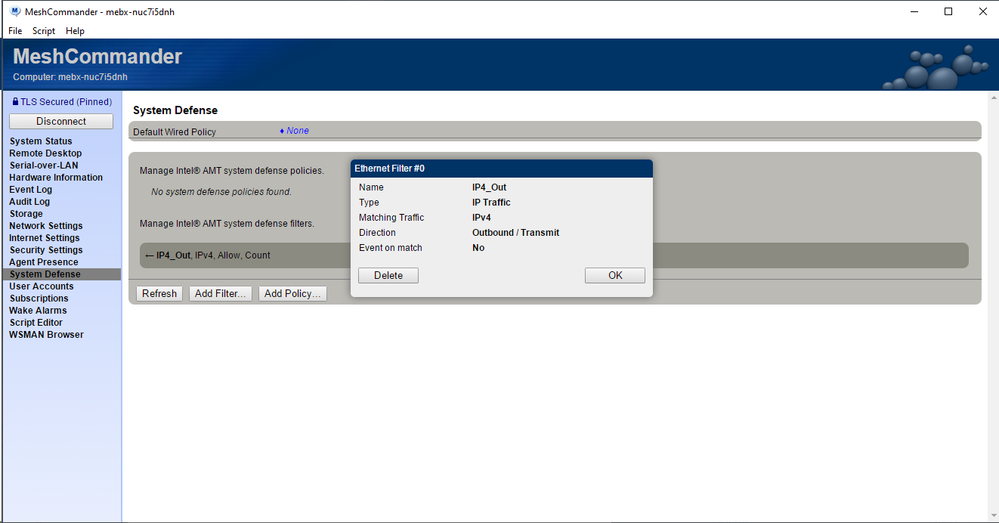Viewport: 999px width, 523px height.
Task: Click OK in the Ethernet Filter dialog
Action: coord(615,276)
